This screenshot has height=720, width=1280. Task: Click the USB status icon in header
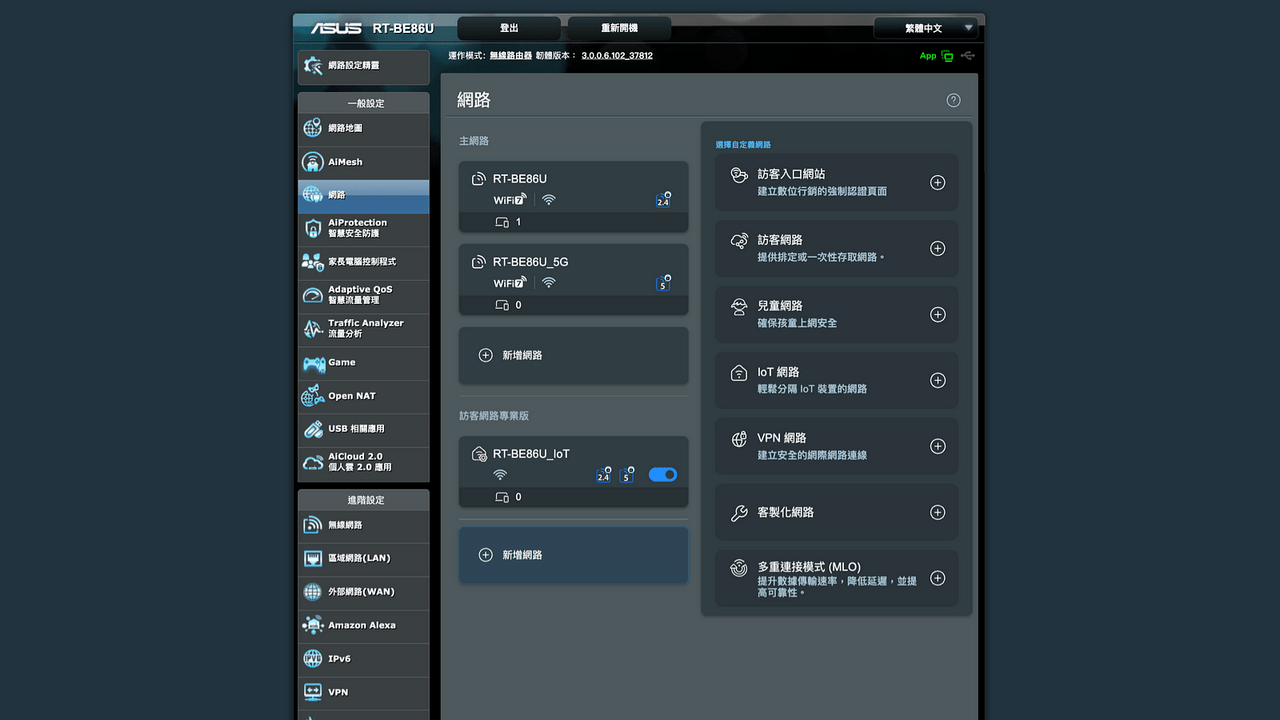[967, 56]
